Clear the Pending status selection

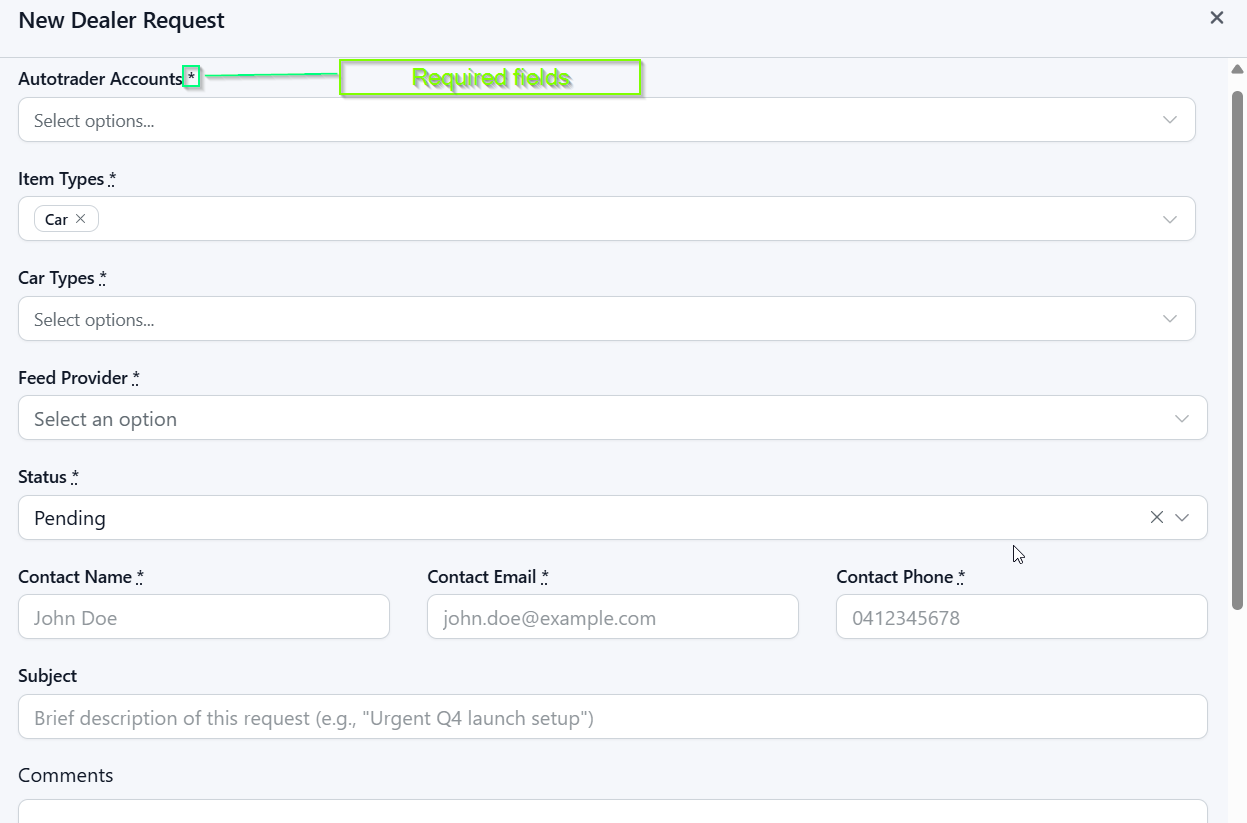click(x=1156, y=517)
